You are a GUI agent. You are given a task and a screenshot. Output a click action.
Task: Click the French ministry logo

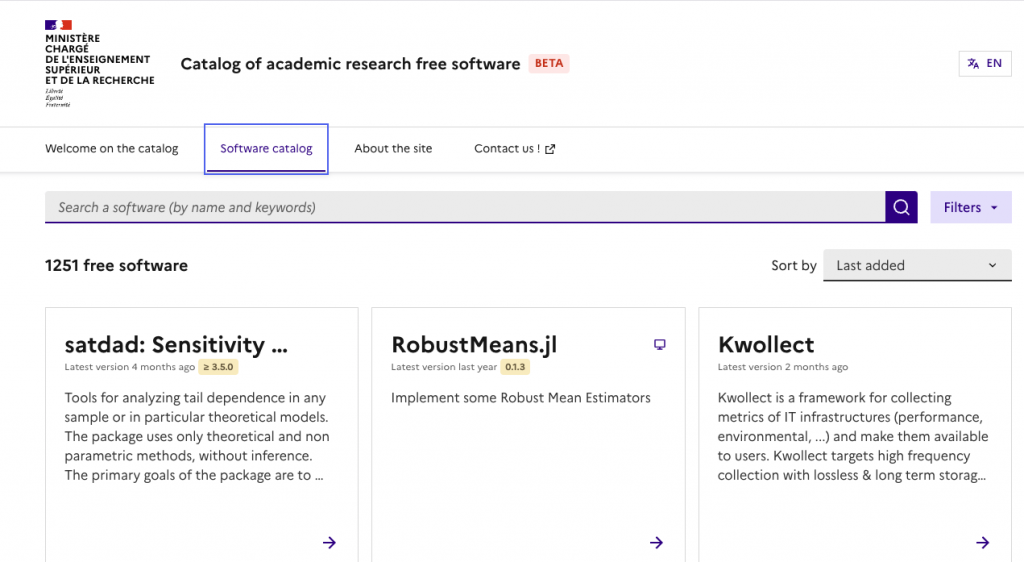pos(99,63)
